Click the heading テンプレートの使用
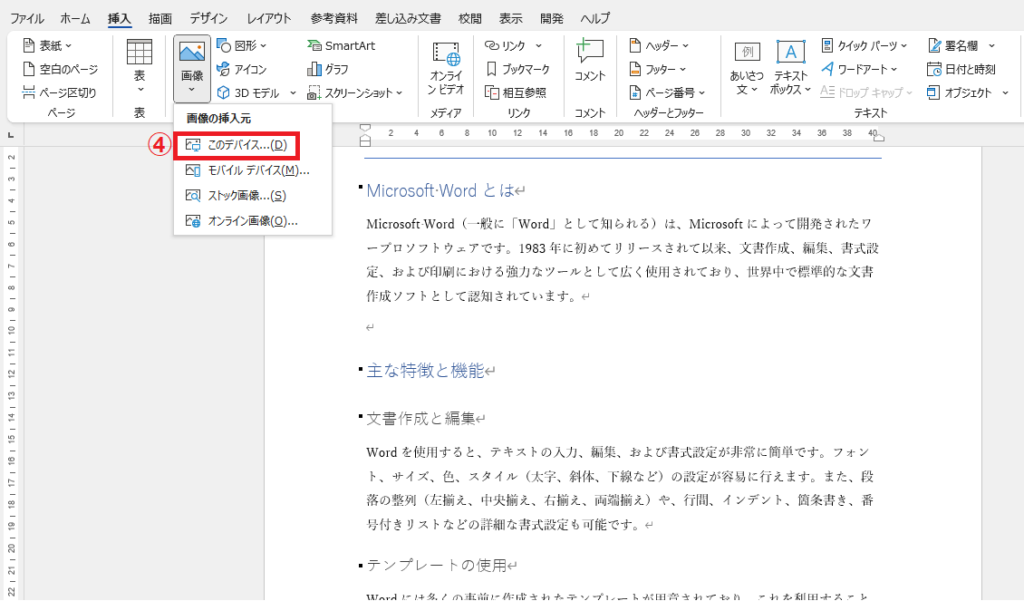Viewport: 1024px width, 601px height. click(x=436, y=565)
